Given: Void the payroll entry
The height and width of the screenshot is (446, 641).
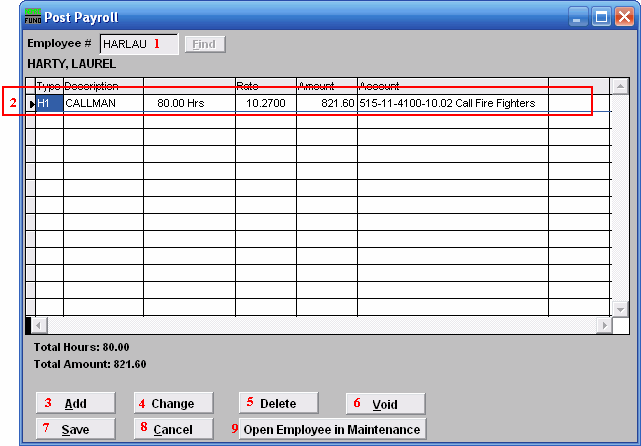Looking at the screenshot, I should click(385, 404).
